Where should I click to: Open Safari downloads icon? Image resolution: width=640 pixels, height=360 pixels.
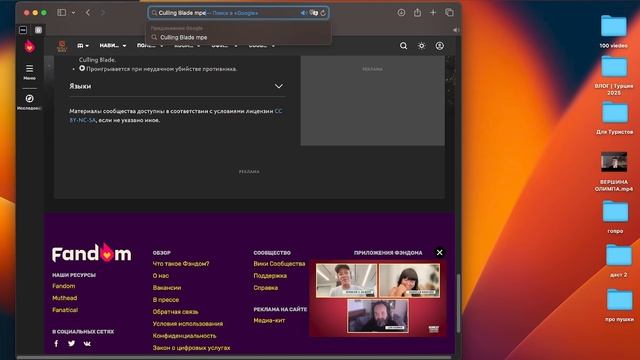point(401,13)
